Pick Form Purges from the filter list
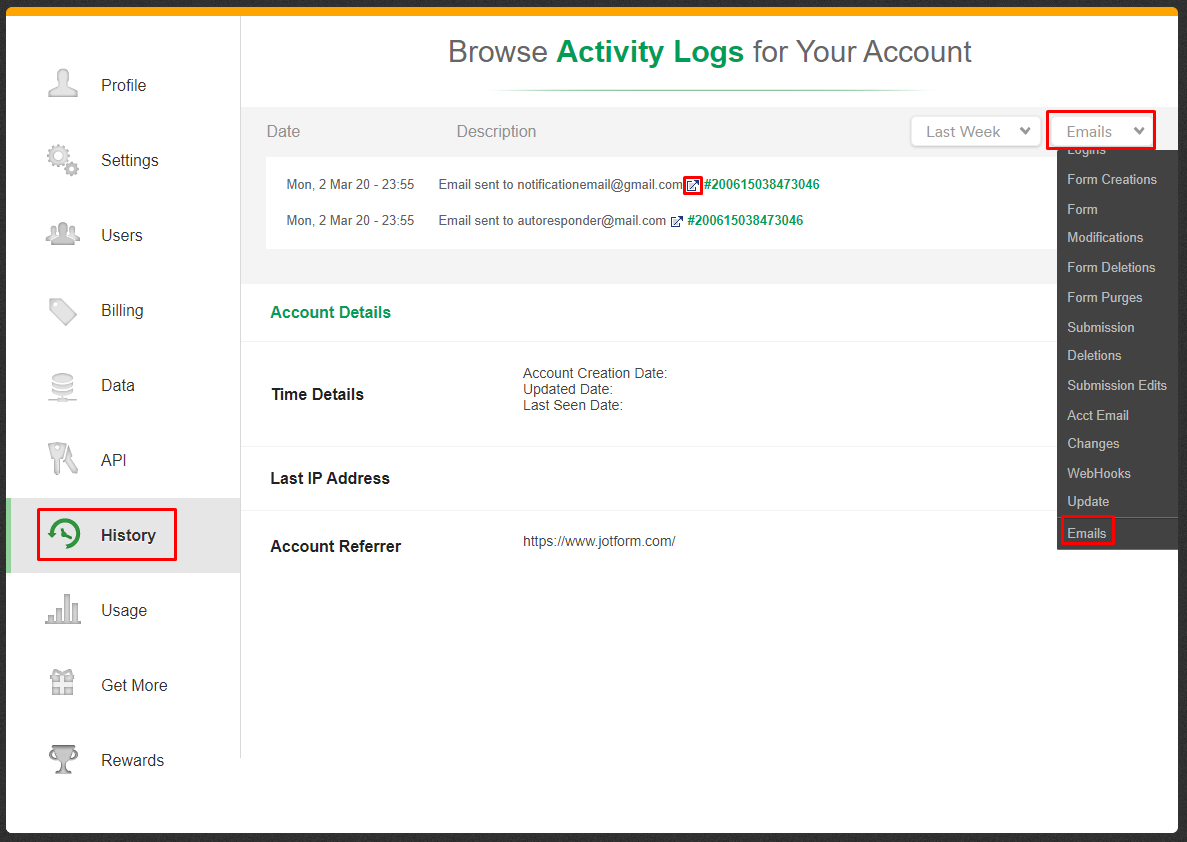The width and height of the screenshot is (1187, 842). pyautogui.click(x=1104, y=298)
